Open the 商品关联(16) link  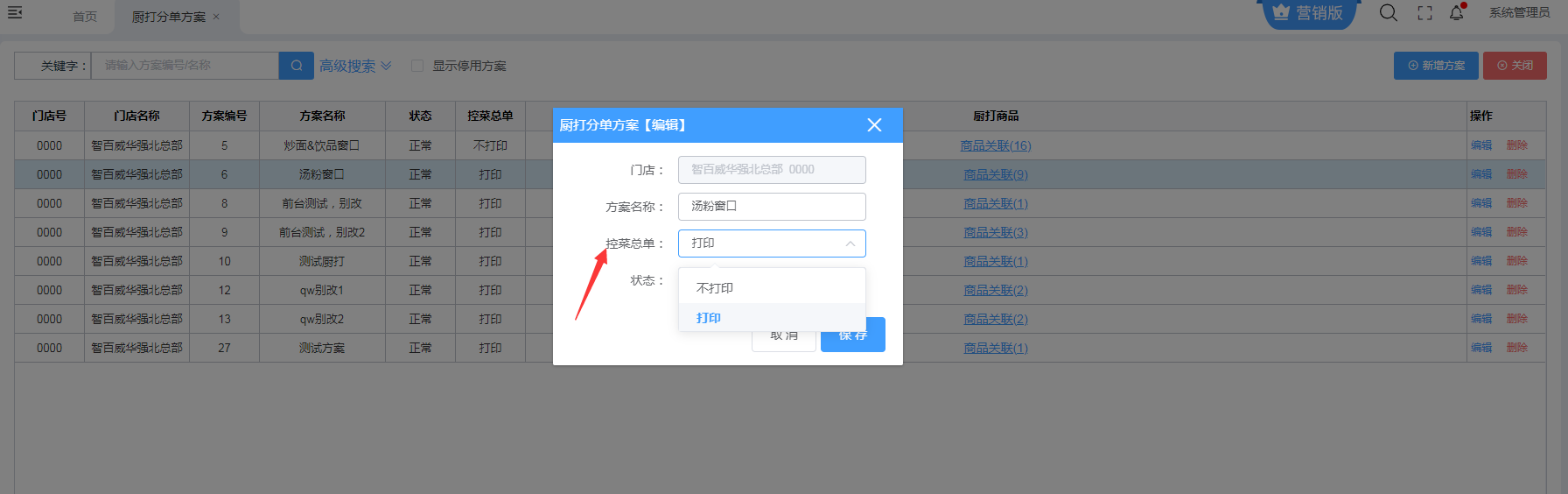click(995, 145)
